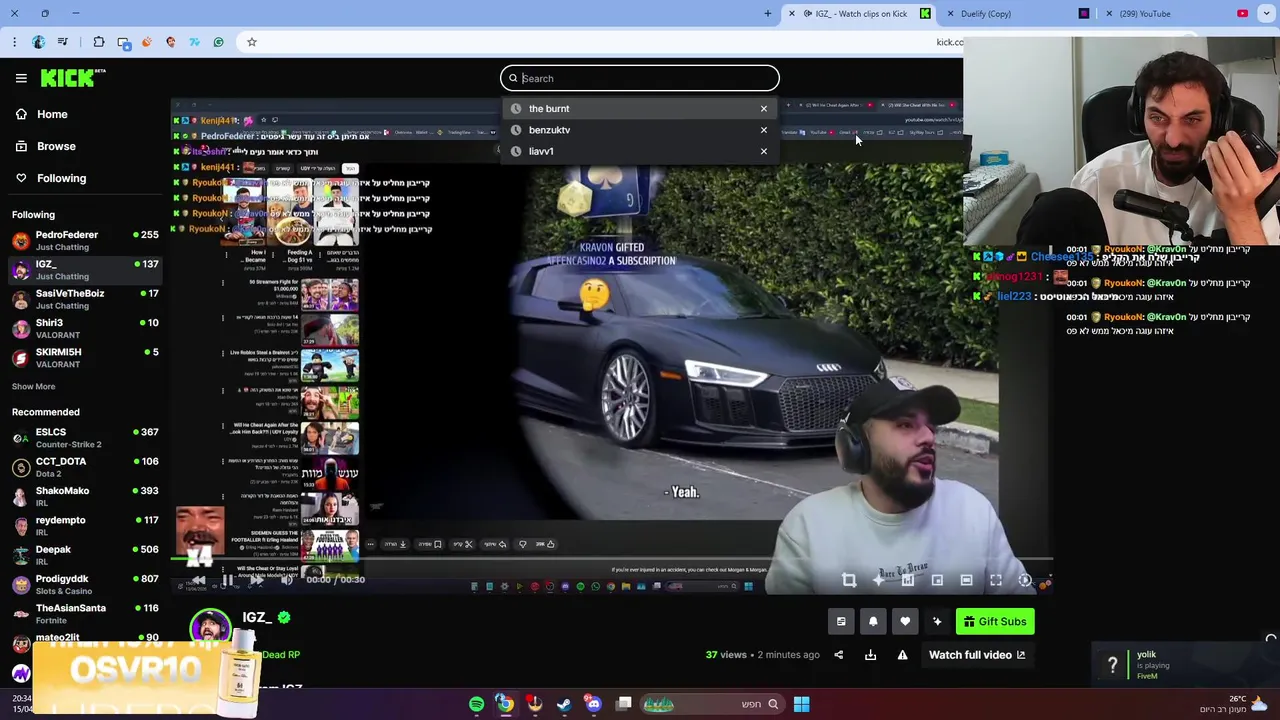Click the Gift Subs button
The image size is (1280, 720).
994,622
